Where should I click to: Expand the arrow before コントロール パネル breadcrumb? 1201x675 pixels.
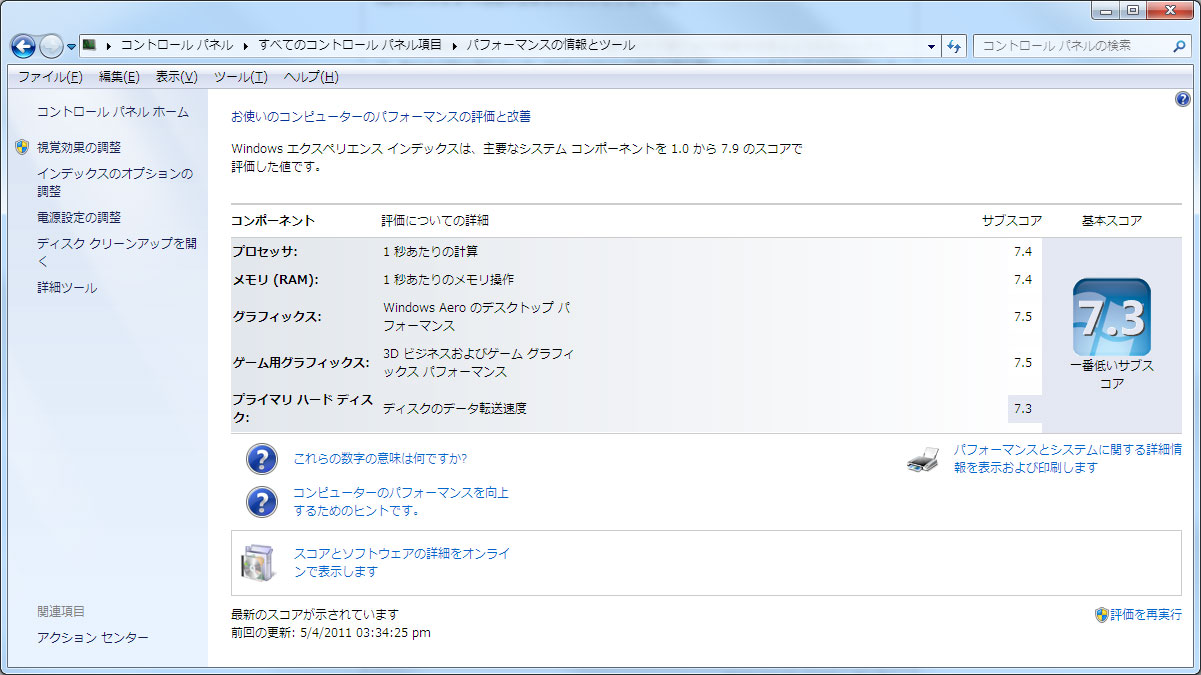108,45
